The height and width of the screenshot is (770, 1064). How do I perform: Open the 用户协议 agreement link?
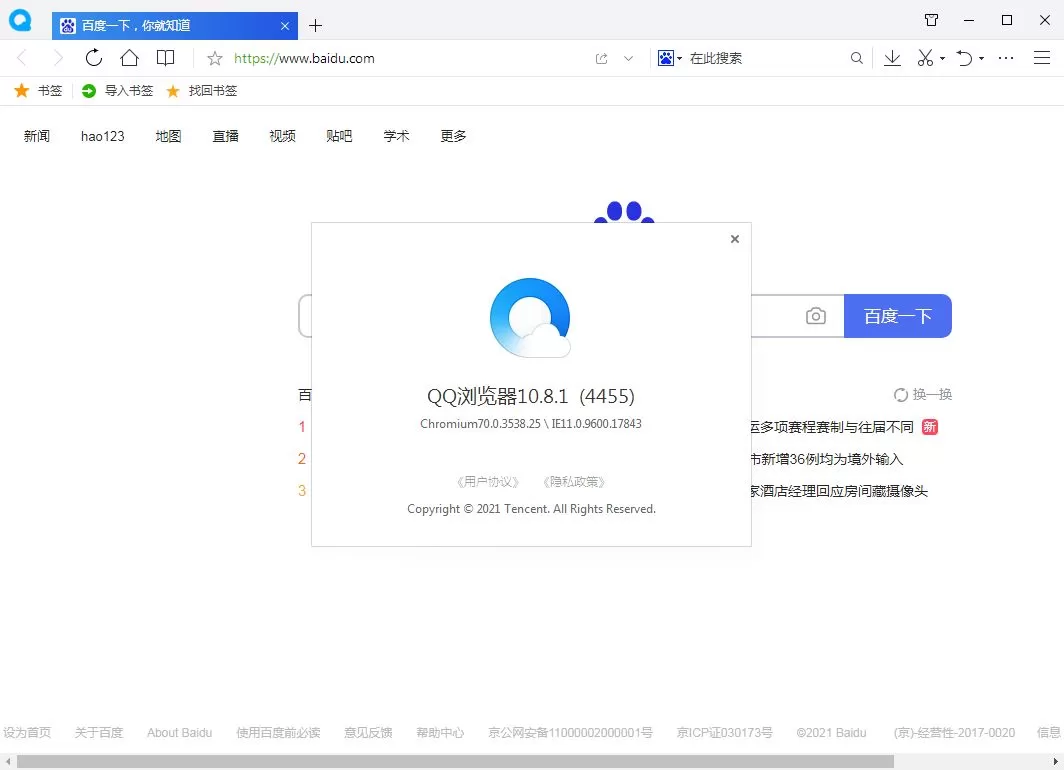pos(487,481)
